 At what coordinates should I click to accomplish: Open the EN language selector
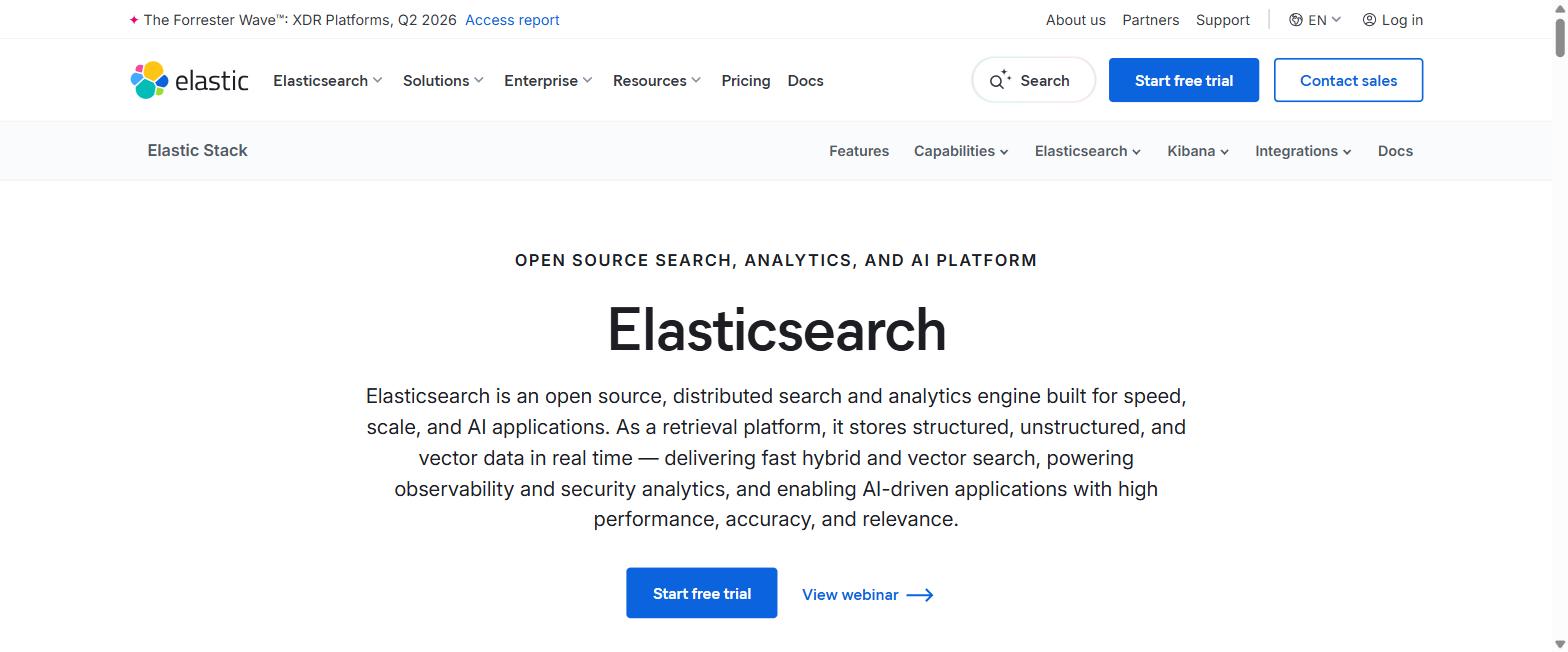(x=1315, y=20)
